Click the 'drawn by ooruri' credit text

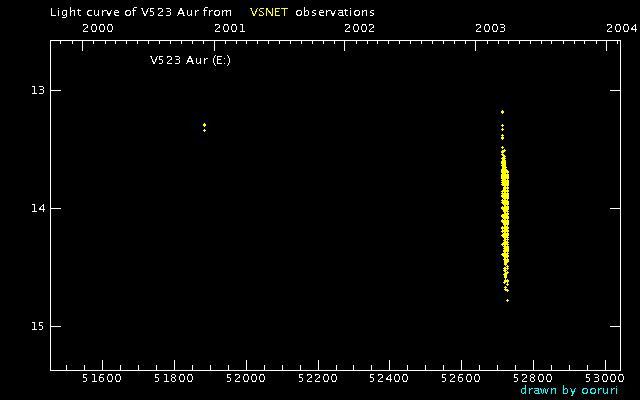(x=569, y=390)
